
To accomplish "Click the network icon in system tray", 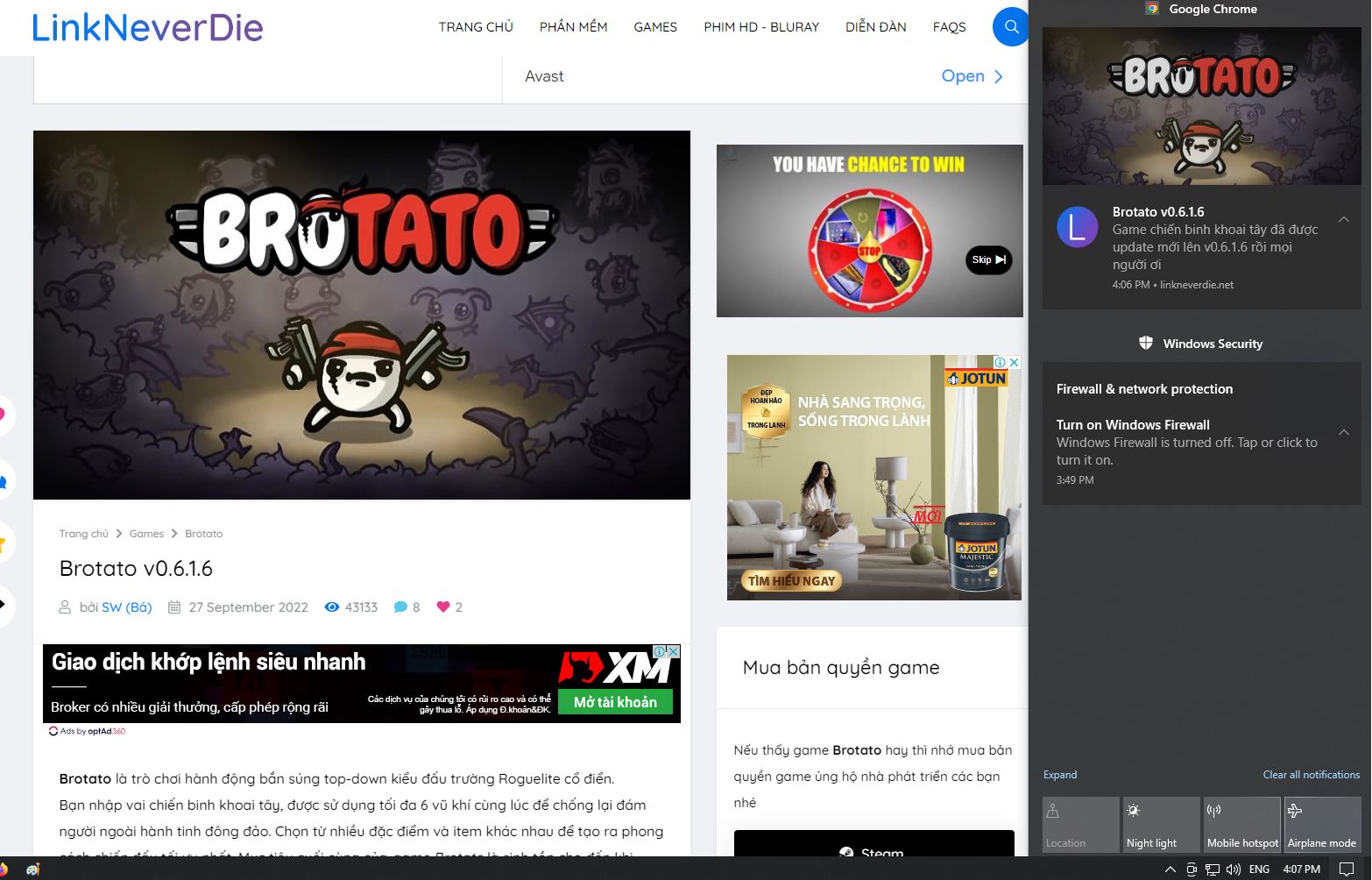I will [x=1213, y=869].
